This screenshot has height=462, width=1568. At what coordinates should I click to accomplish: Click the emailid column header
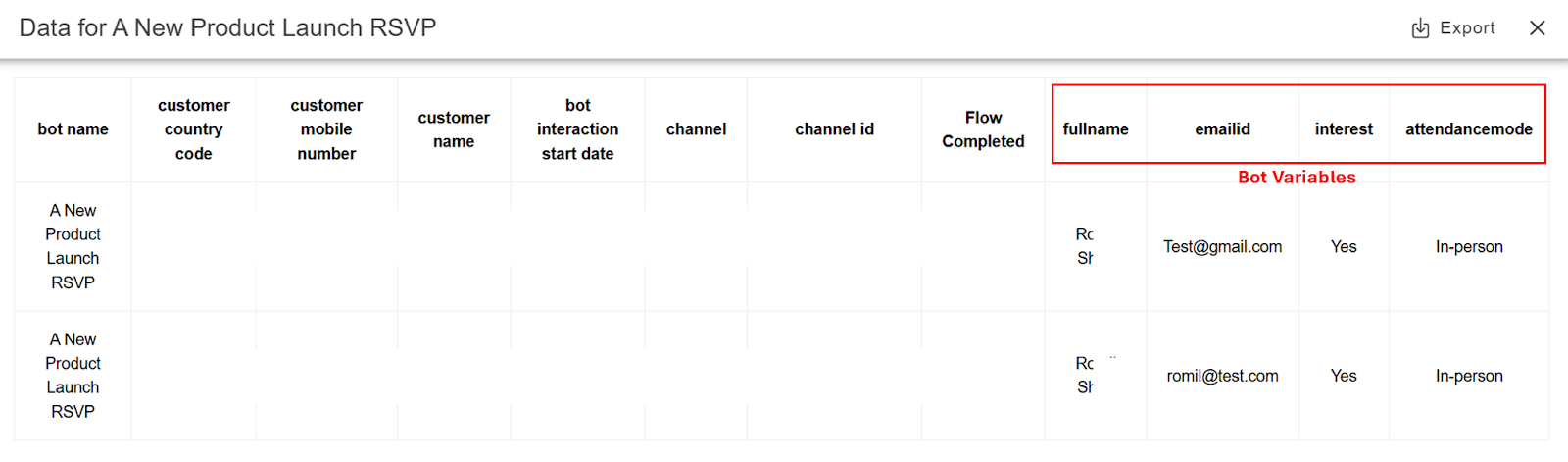pos(1223,129)
